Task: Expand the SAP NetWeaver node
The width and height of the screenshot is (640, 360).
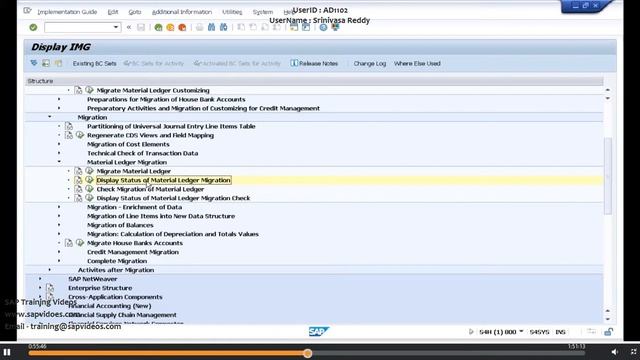Action: click(40, 279)
